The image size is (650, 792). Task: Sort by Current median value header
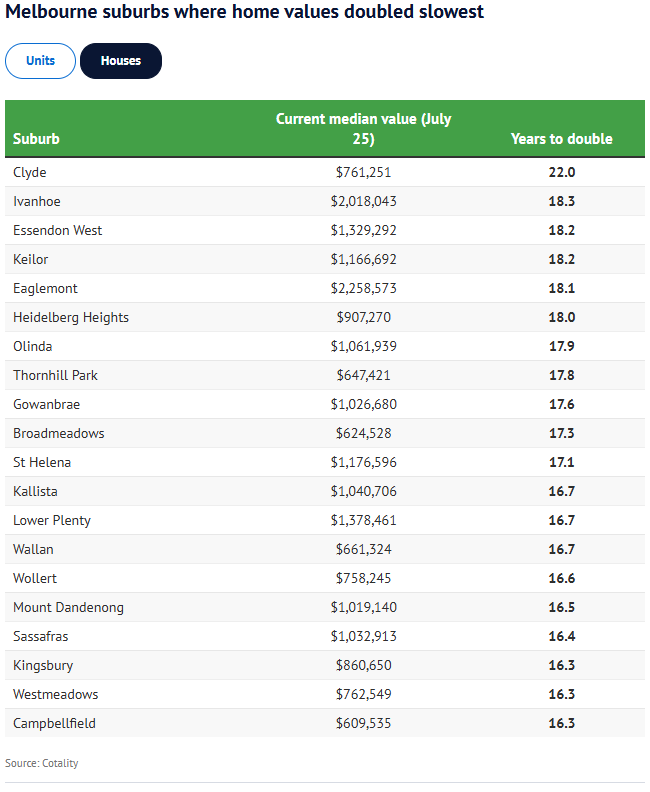[x=363, y=129]
